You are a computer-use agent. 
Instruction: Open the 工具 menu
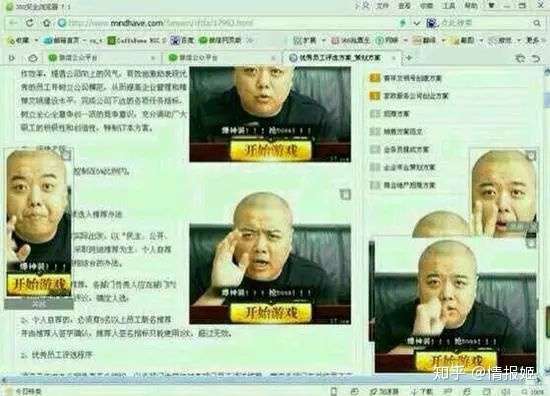pos(449,6)
